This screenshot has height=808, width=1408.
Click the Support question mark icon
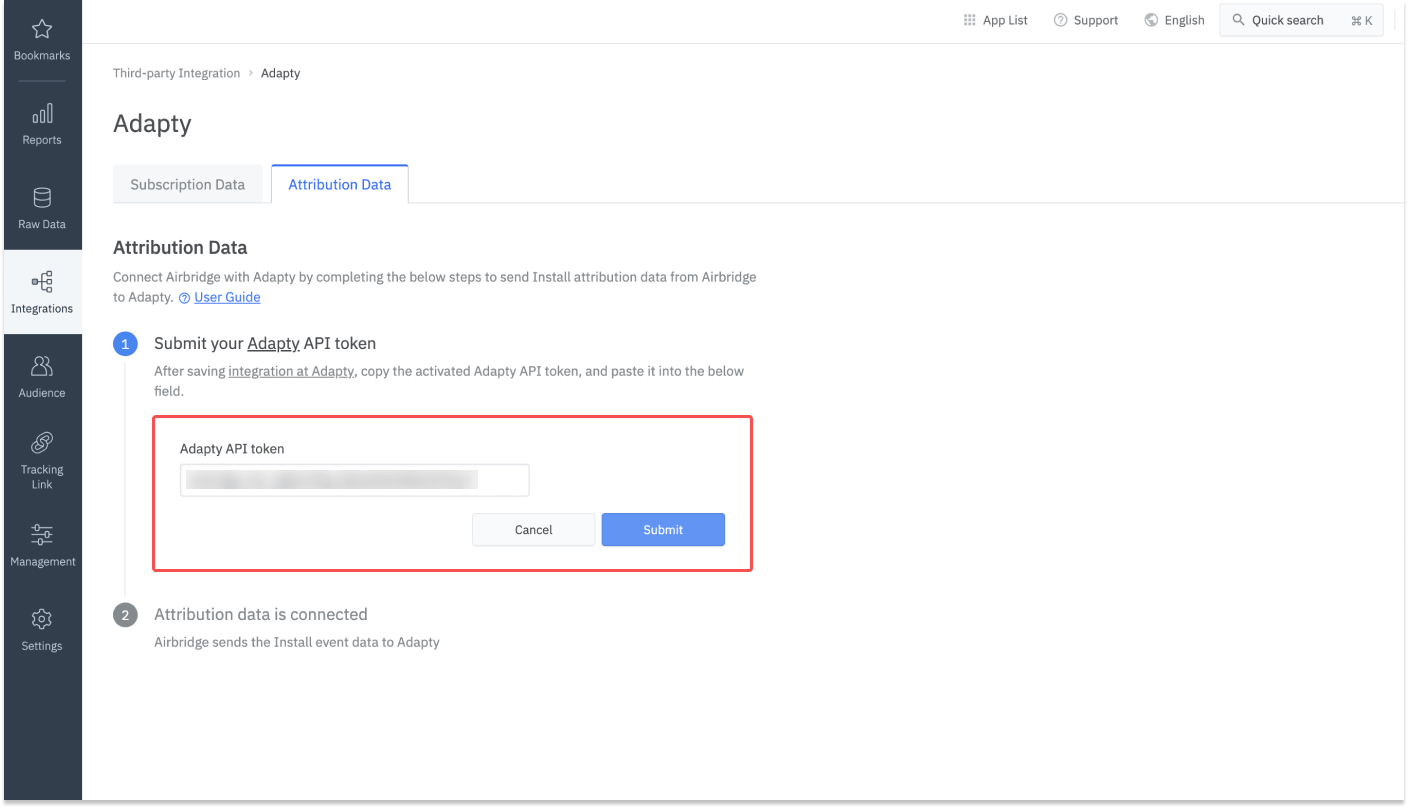coord(1060,20)
